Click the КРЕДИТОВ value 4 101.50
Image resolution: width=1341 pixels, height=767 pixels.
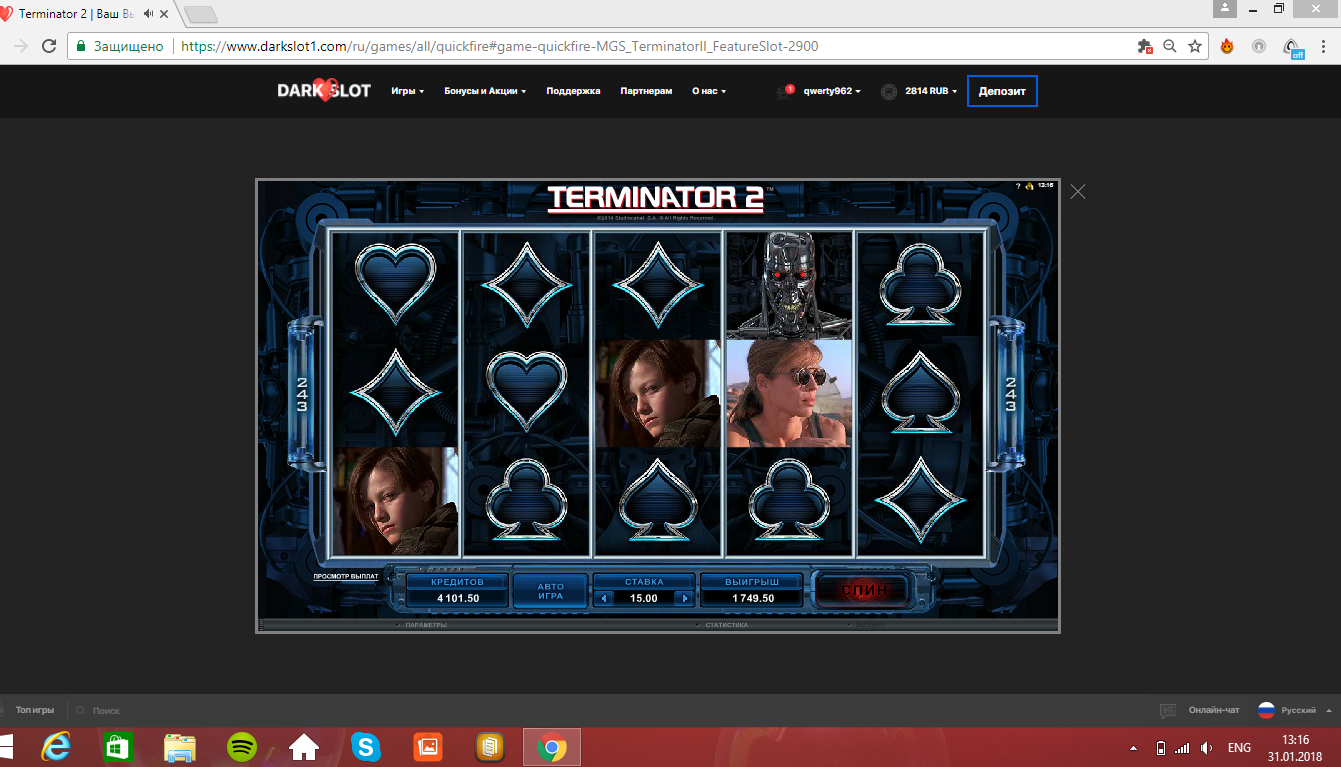tap(458, 598)
